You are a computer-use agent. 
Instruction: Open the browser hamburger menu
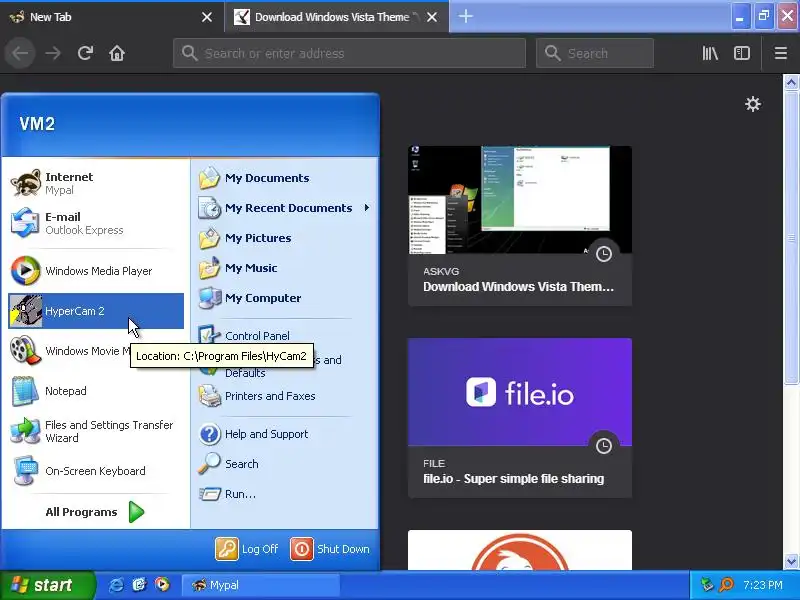coord(781,53)
